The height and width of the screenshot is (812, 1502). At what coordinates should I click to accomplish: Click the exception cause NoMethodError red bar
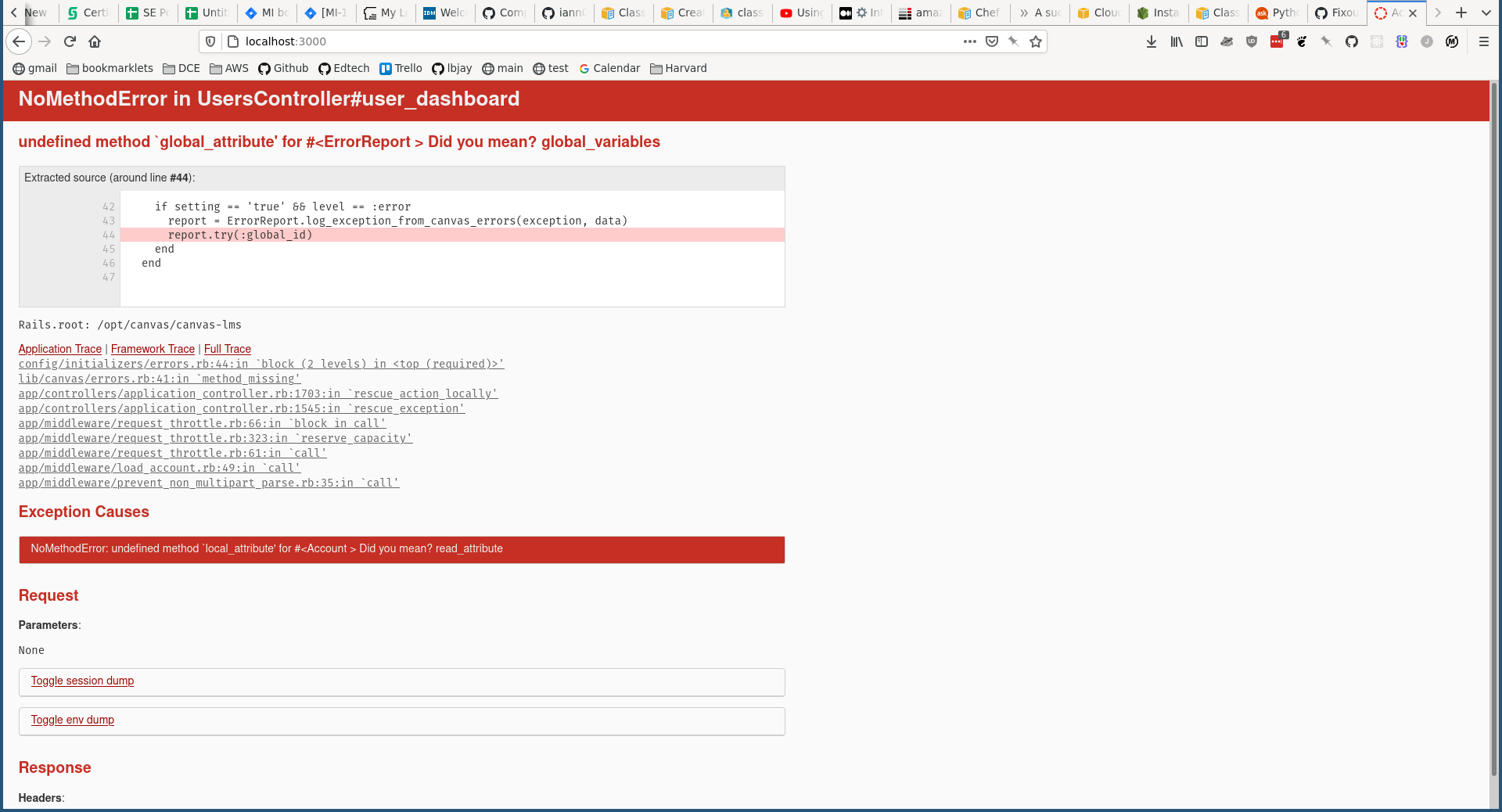tap(401, 549)
